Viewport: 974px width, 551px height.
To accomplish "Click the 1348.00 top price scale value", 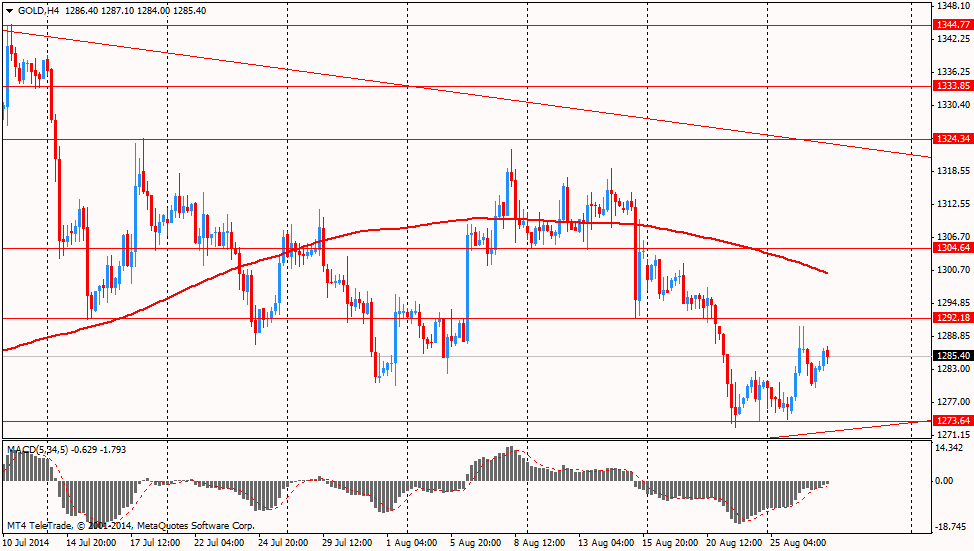I will [x=949, y=7].
